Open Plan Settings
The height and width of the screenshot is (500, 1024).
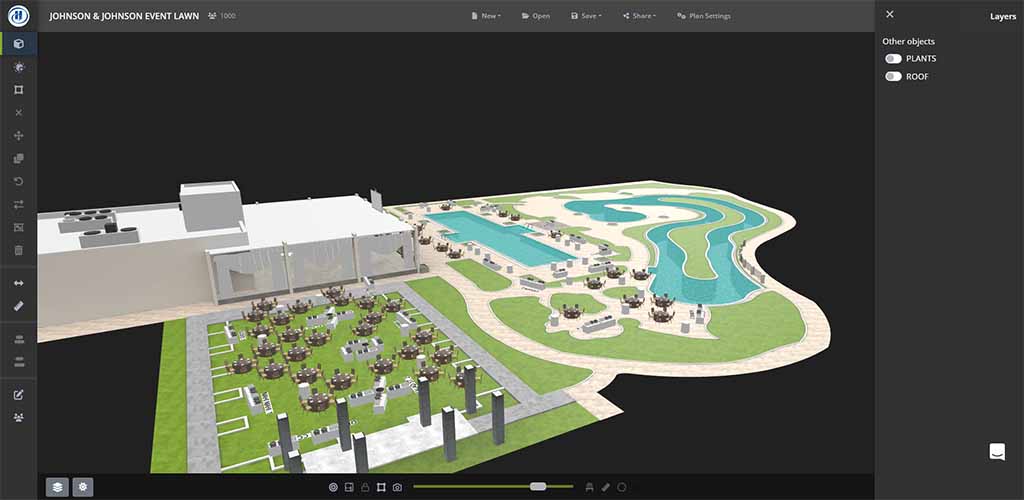click(x=704, y=16)
